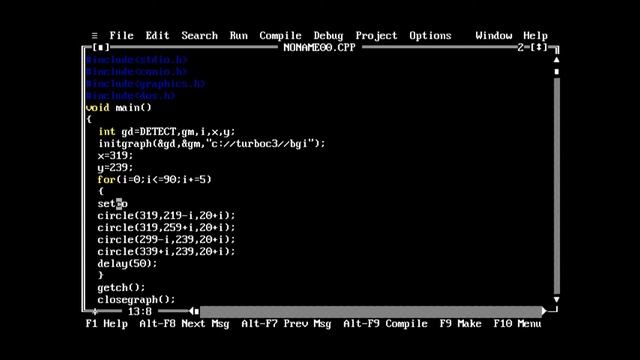640x360 pixels.
Task: Open the system menu (≡) icon
Action: click(x=94, y=36)
